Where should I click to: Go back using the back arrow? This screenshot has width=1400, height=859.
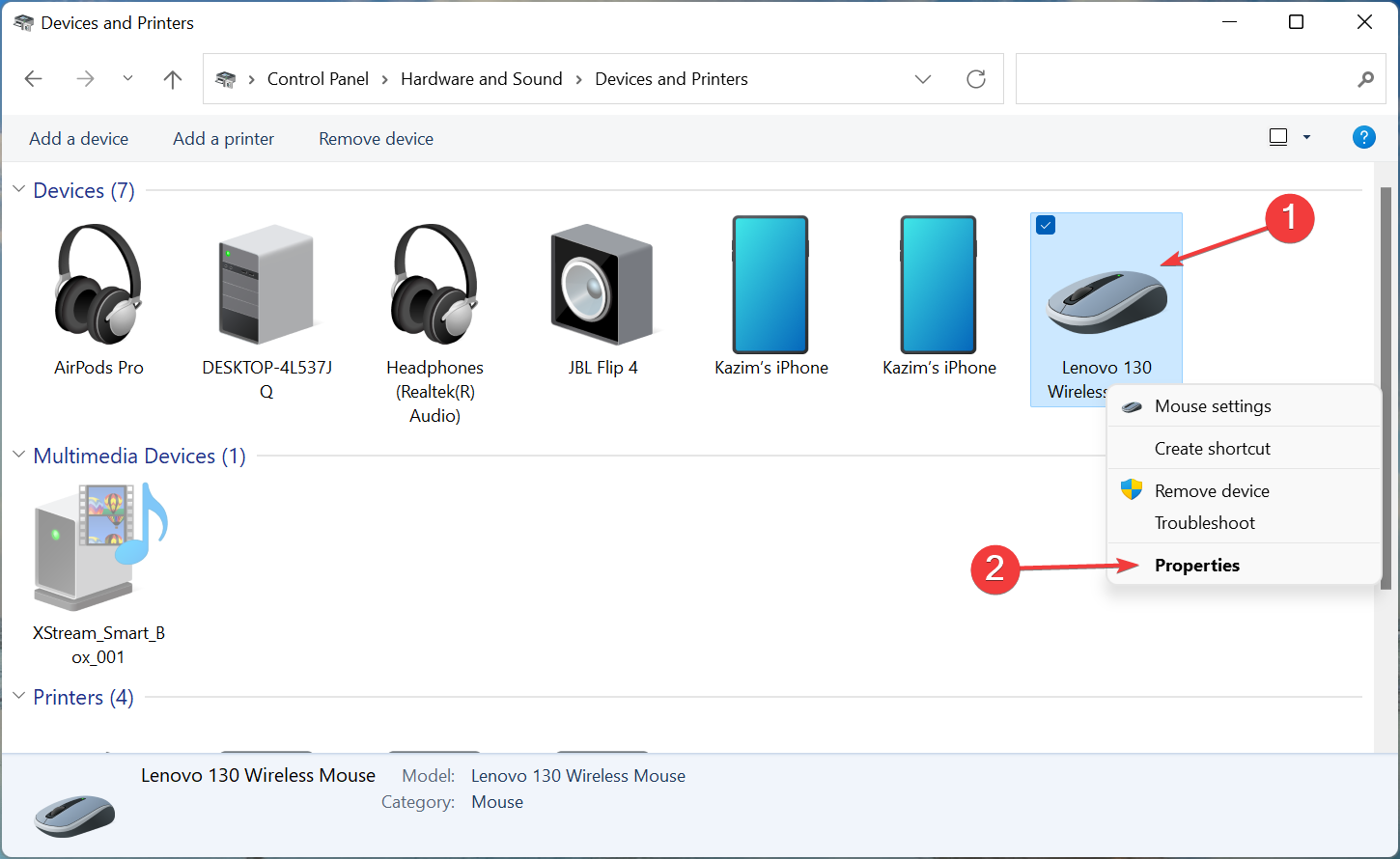pos(34,79)
